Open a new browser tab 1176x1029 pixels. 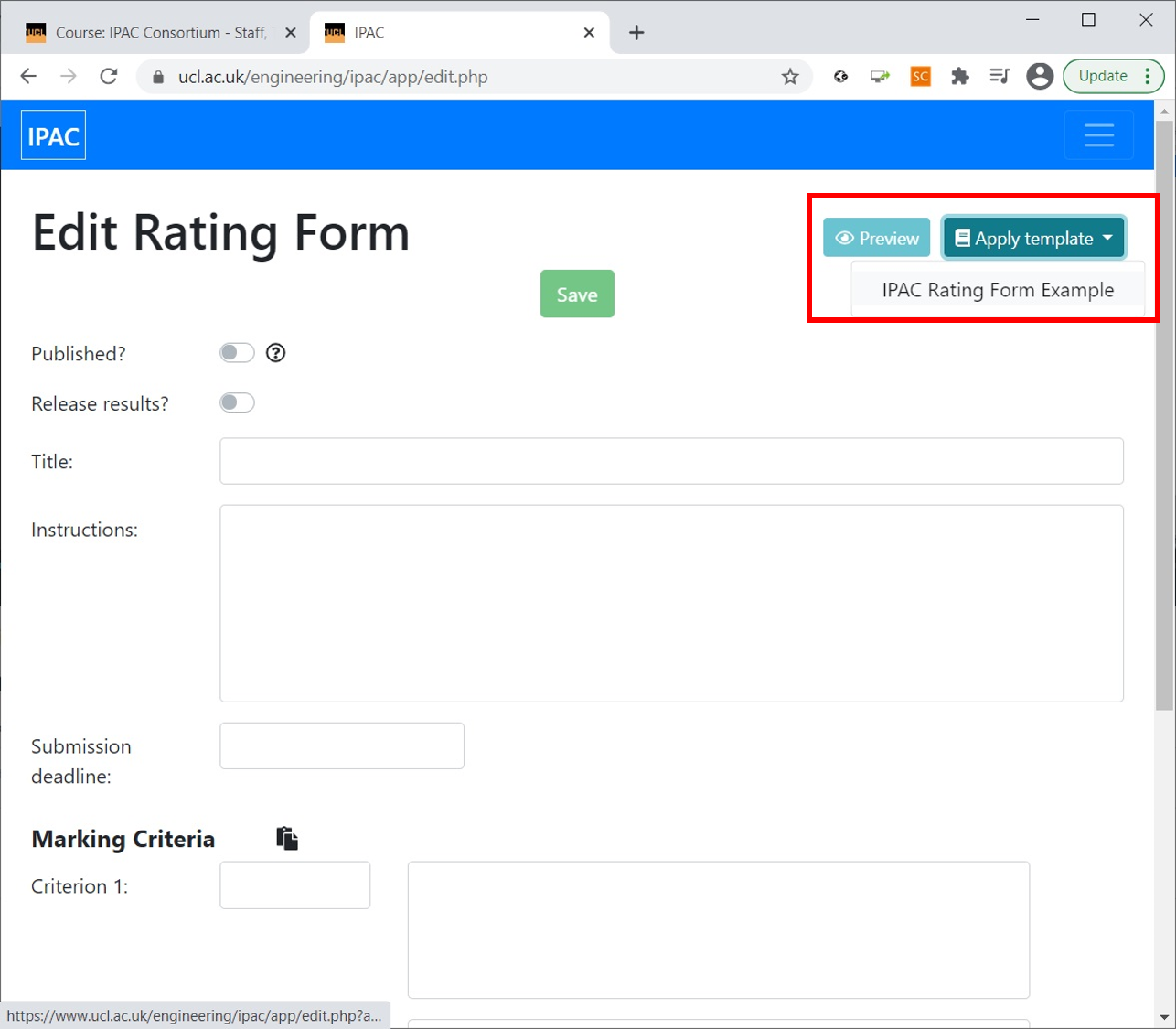click(636, 33)
